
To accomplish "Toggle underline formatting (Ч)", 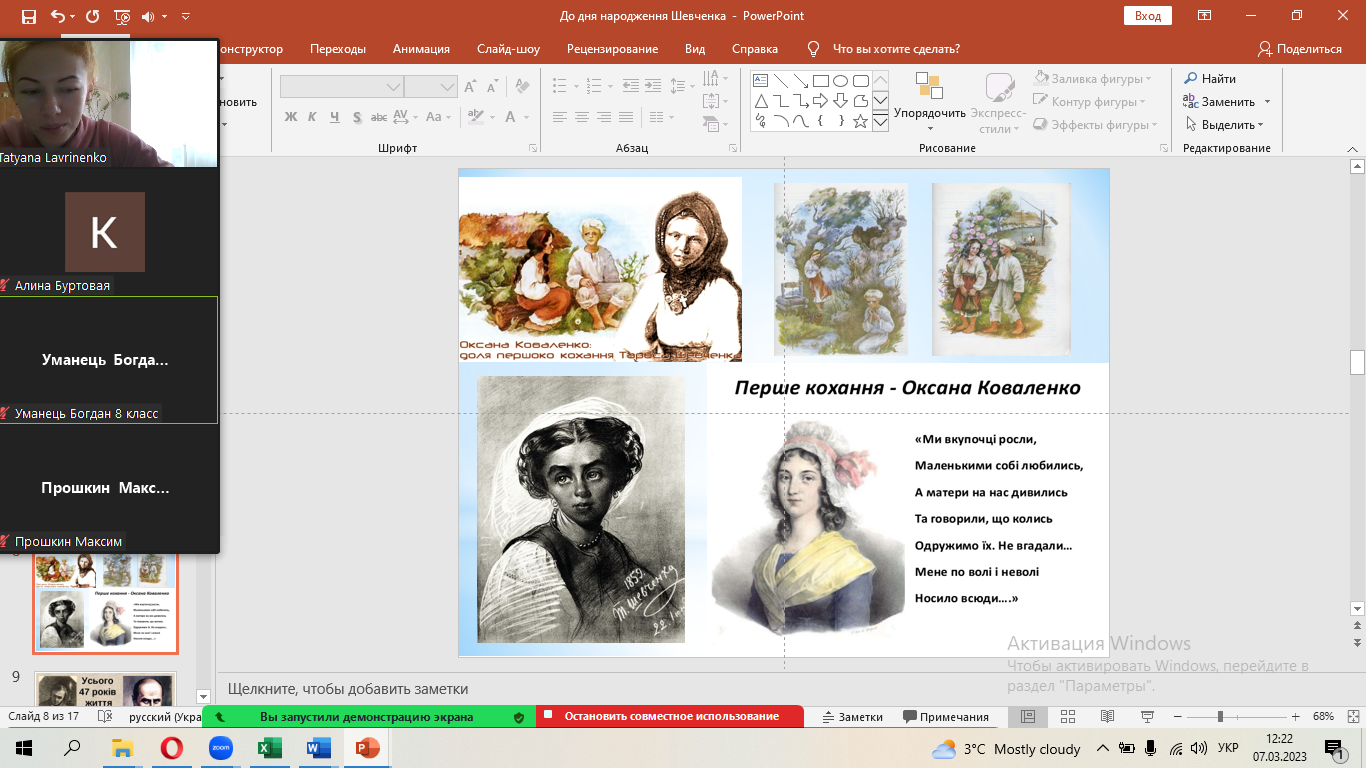I will coord(334,117).
